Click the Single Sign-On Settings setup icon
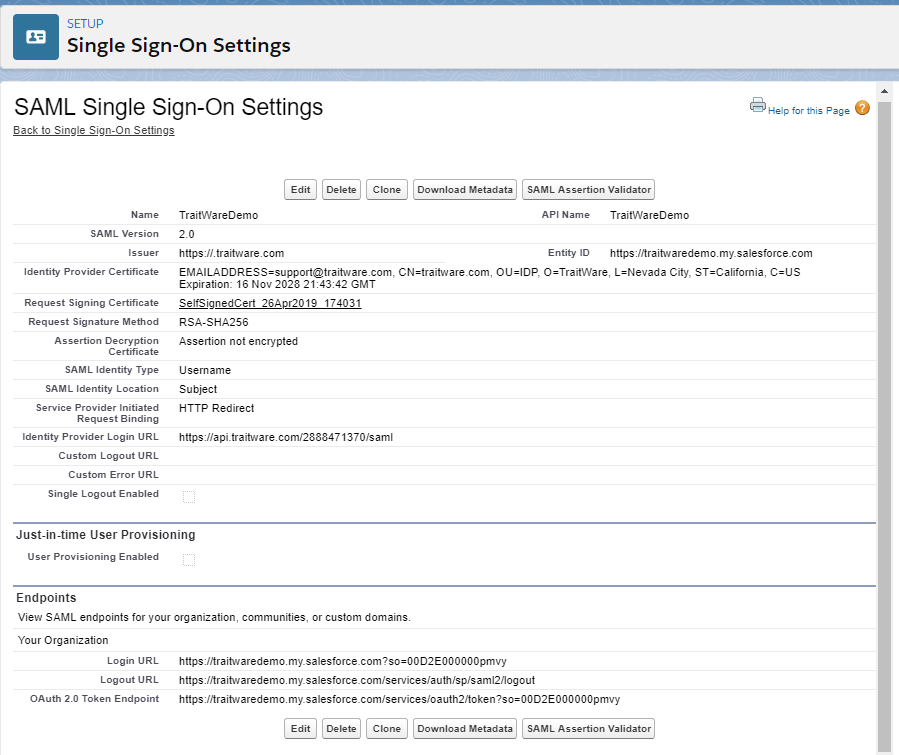The image size is (899, 755). [x=36, y=37]
